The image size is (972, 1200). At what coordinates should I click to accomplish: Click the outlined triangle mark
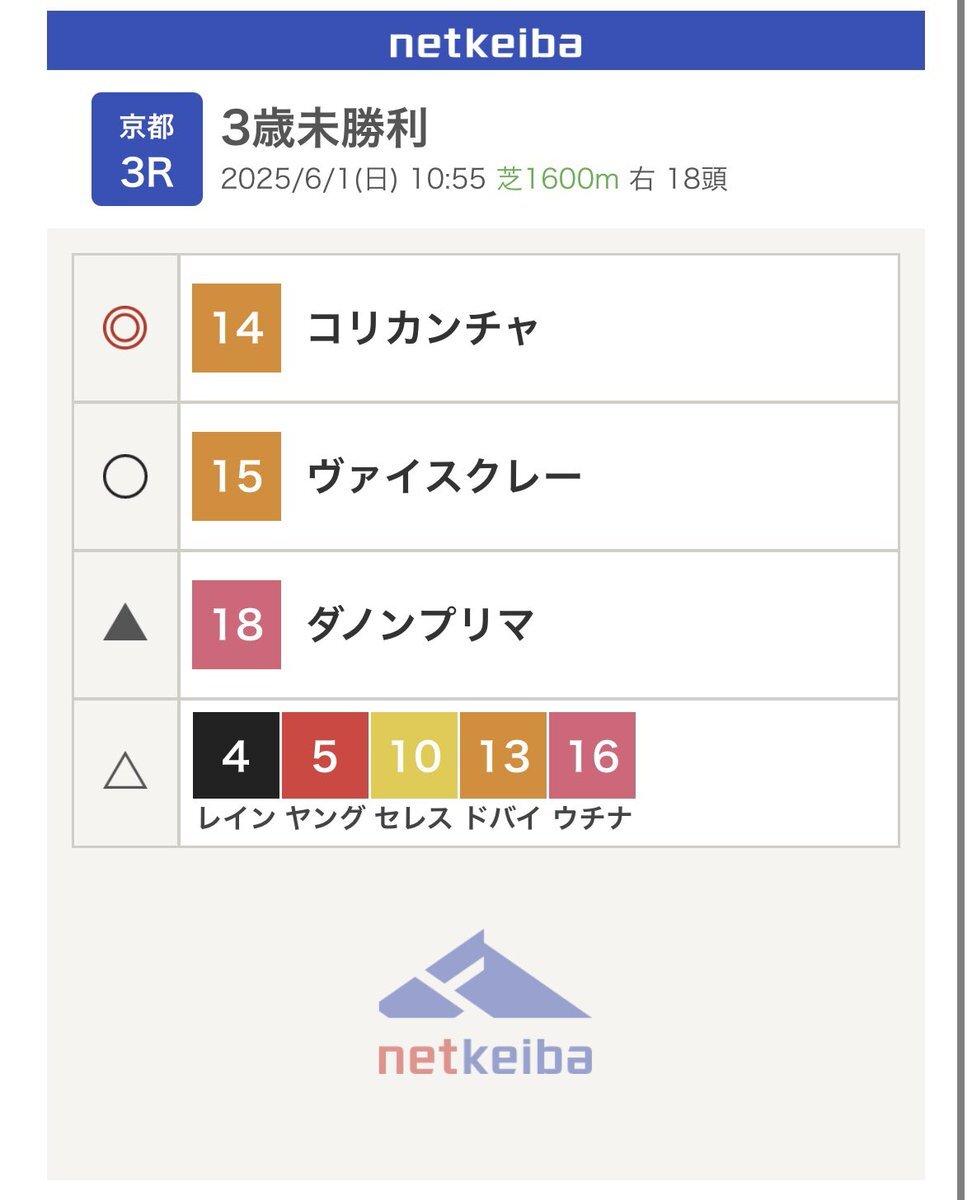[125, 771]
